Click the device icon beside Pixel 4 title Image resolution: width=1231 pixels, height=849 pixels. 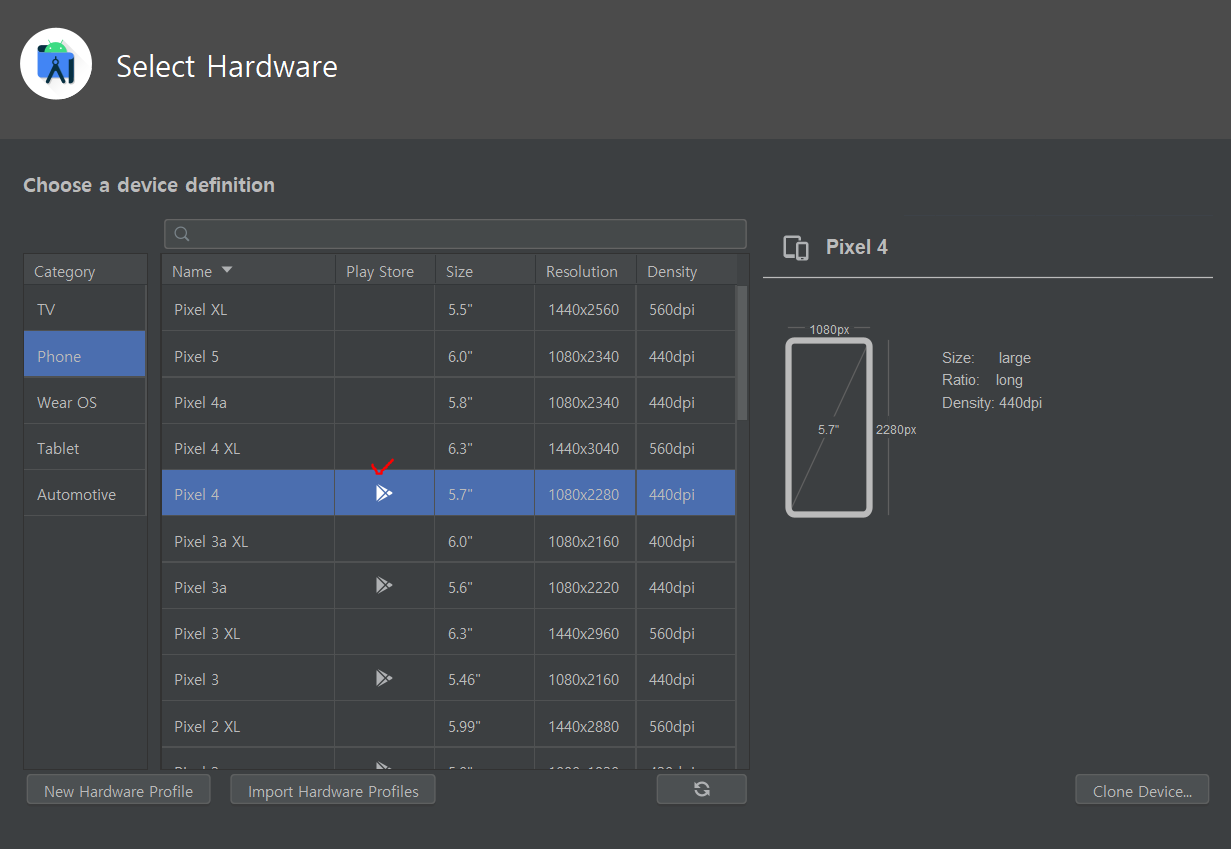pos(796,248)
